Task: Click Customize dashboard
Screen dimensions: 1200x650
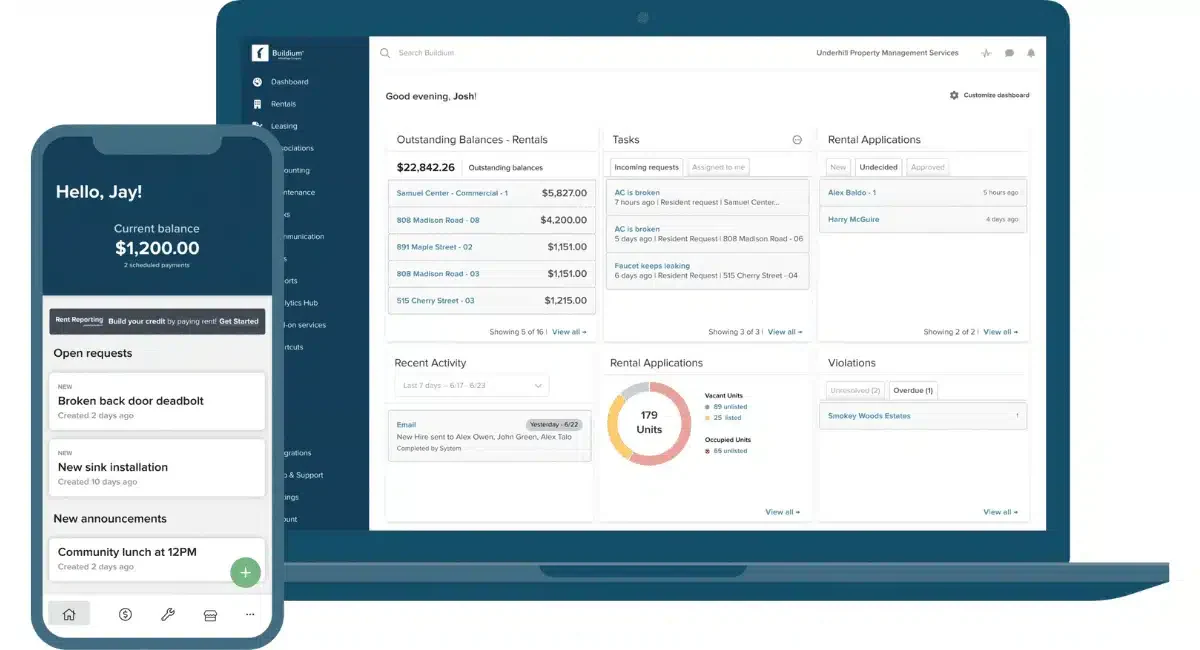Action: [x=996, y=95]
